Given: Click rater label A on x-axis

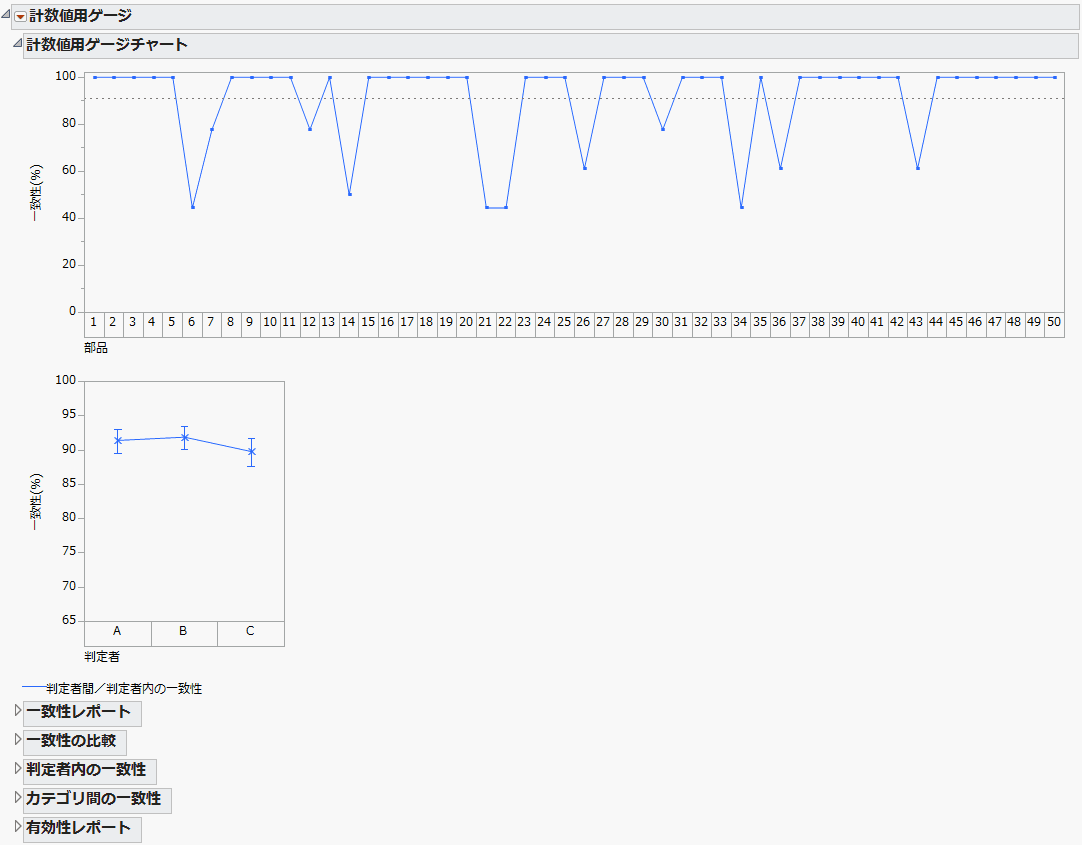Looking at the screenshot, I should point(117,630).
